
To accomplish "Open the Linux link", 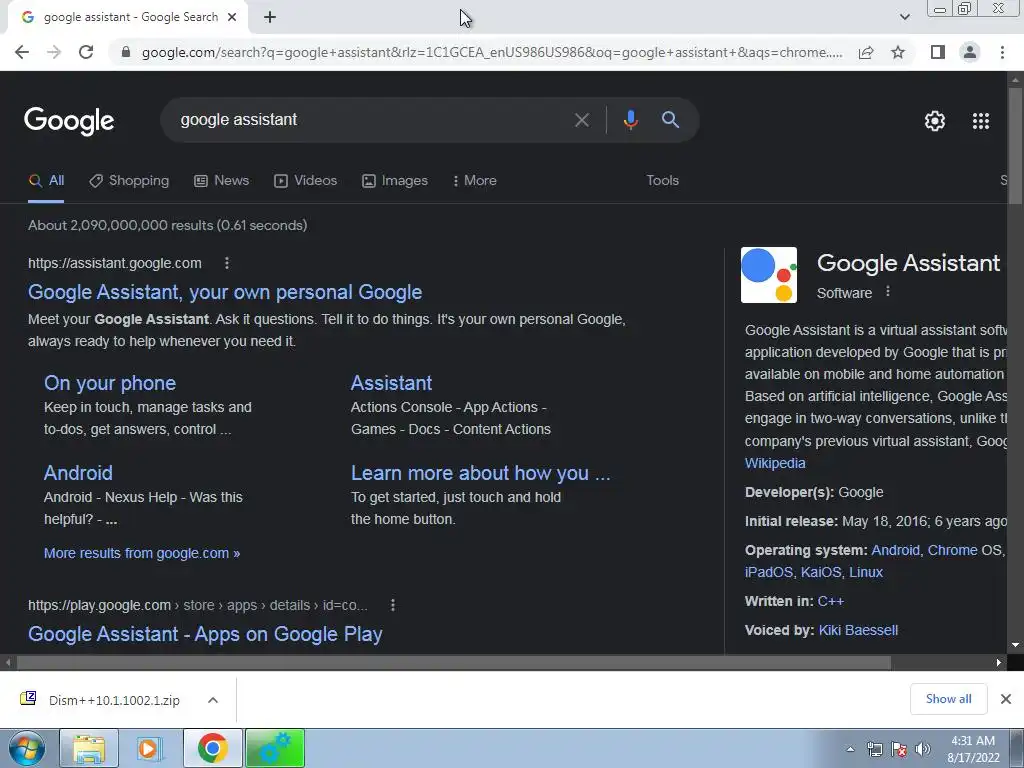I will tap(866, 572).
